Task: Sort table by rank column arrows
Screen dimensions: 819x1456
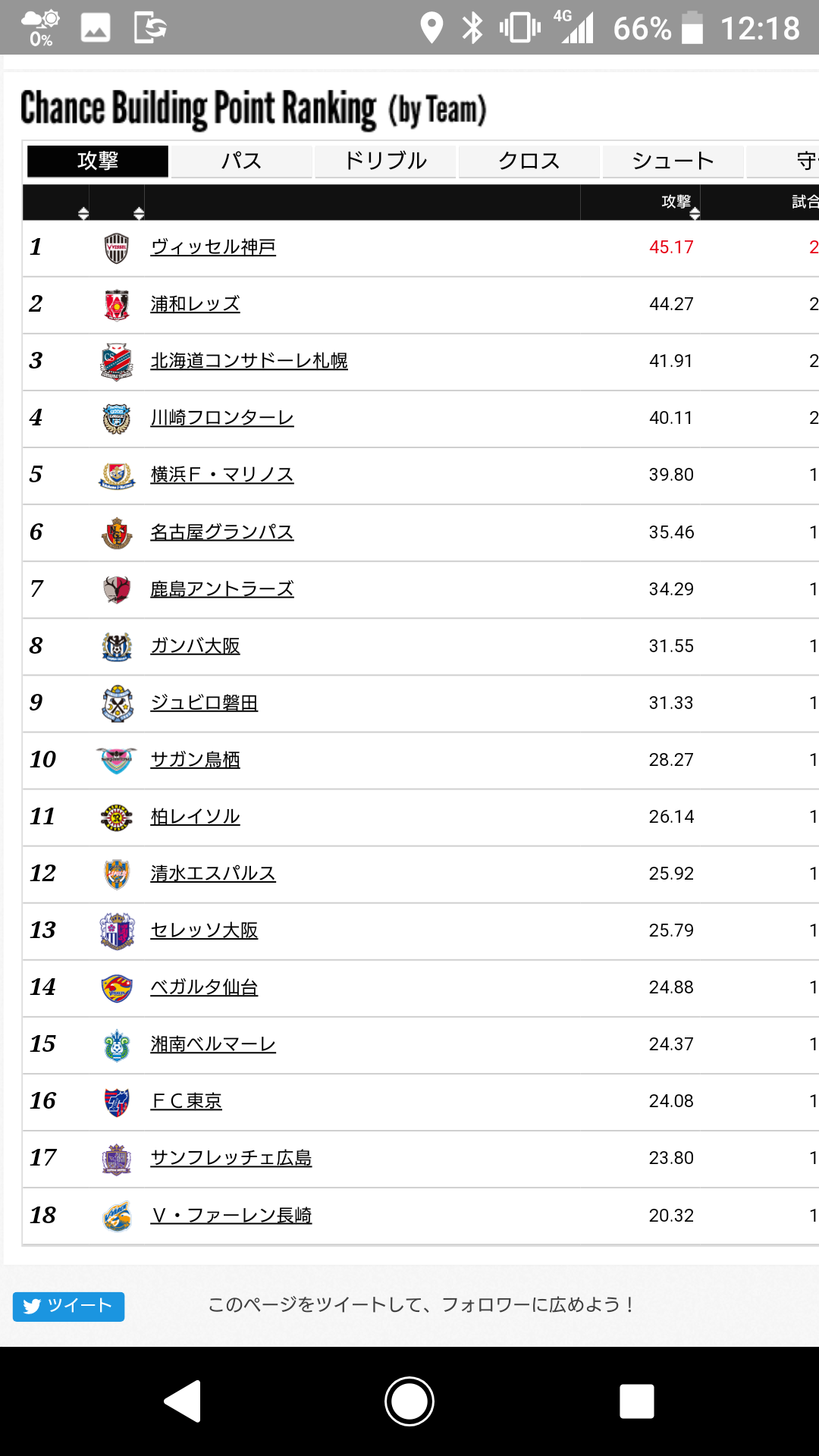Action: [x=83, y=212]
